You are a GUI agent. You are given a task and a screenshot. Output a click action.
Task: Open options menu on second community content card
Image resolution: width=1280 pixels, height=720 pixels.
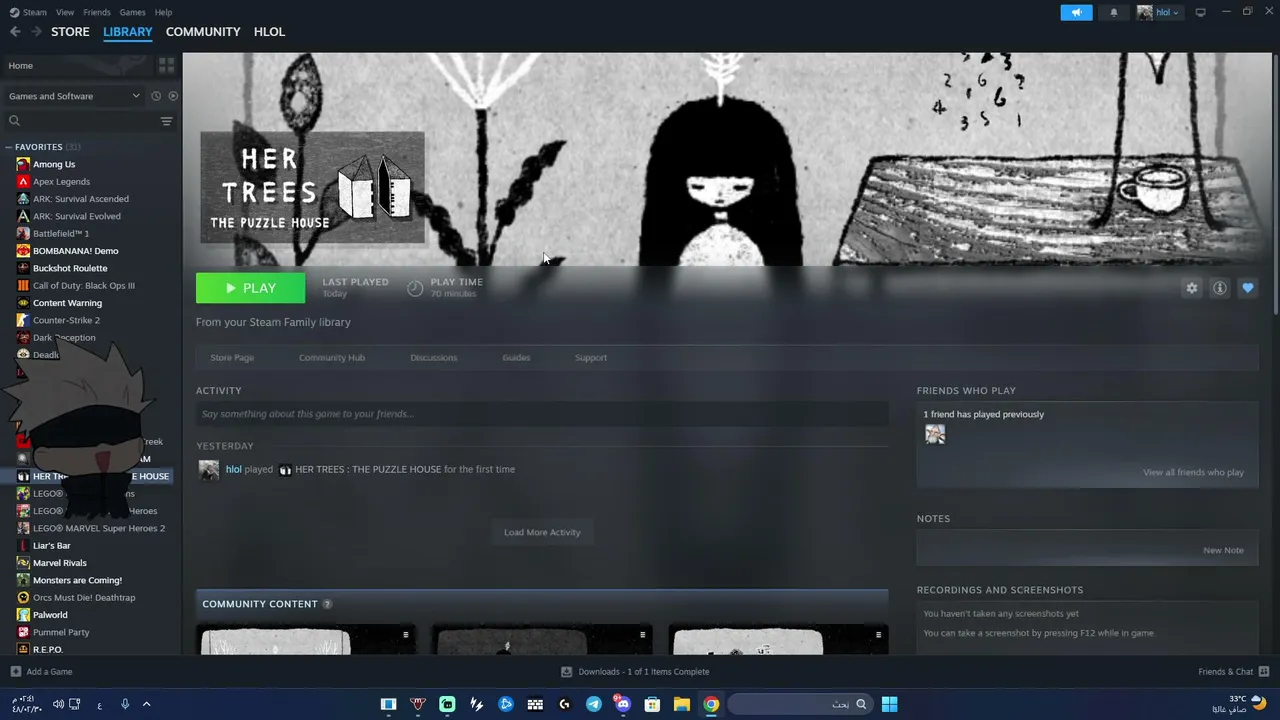(x=642, y=635)
